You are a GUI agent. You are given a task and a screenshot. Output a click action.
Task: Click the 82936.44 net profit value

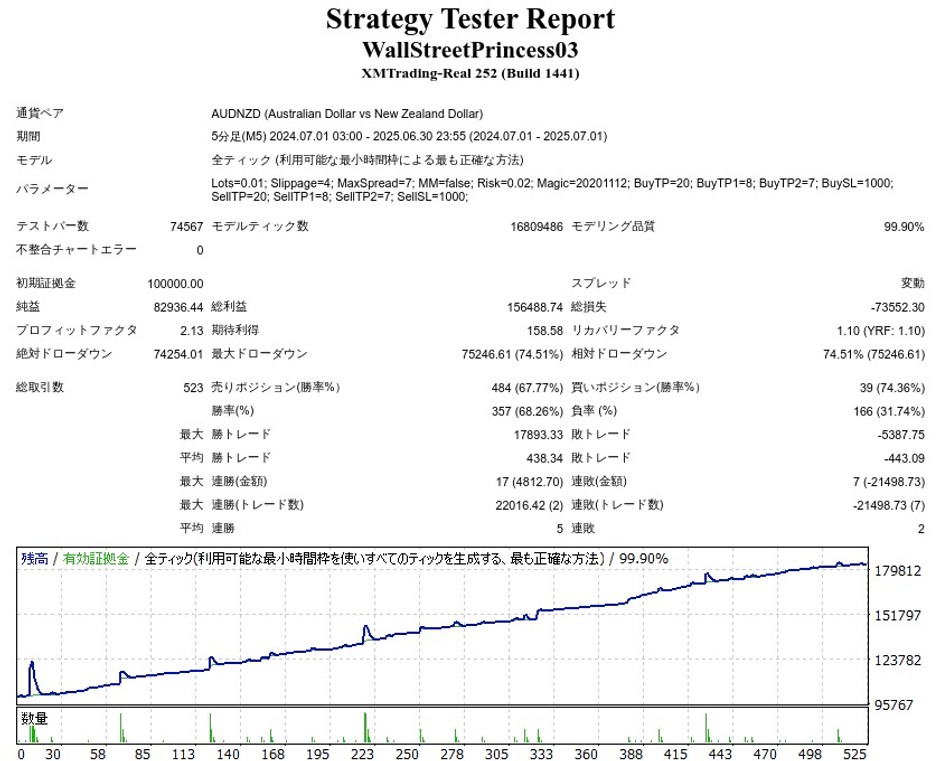coord(179,308)
